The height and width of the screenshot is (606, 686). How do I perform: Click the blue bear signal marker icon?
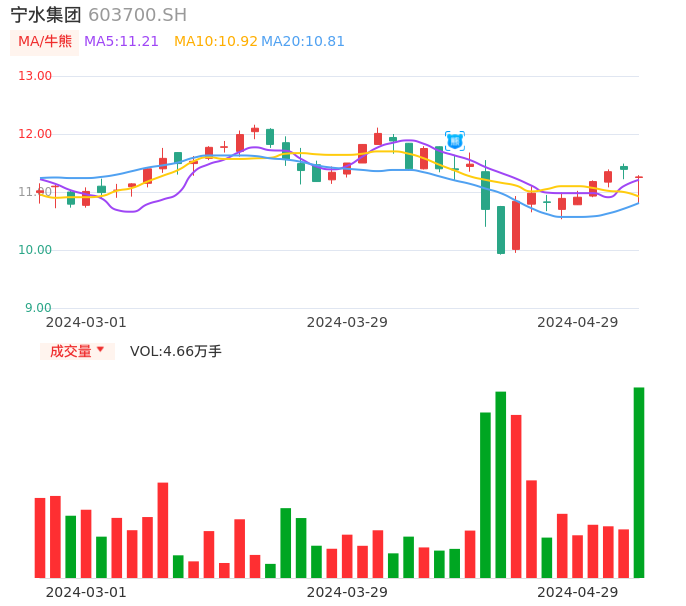pyautogui.click(x=455, y=141)
